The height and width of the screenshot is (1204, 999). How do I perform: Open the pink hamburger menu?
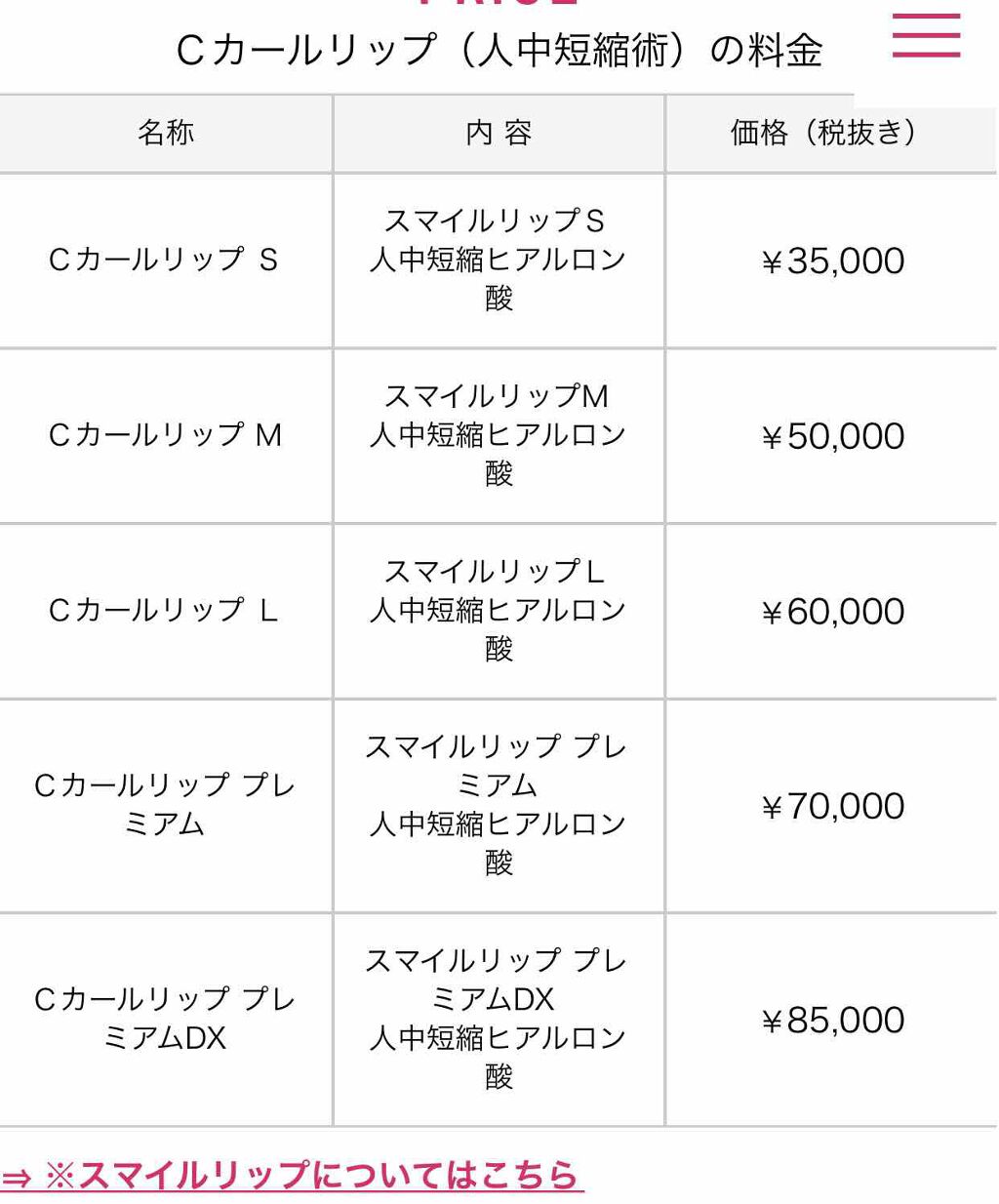926,36
